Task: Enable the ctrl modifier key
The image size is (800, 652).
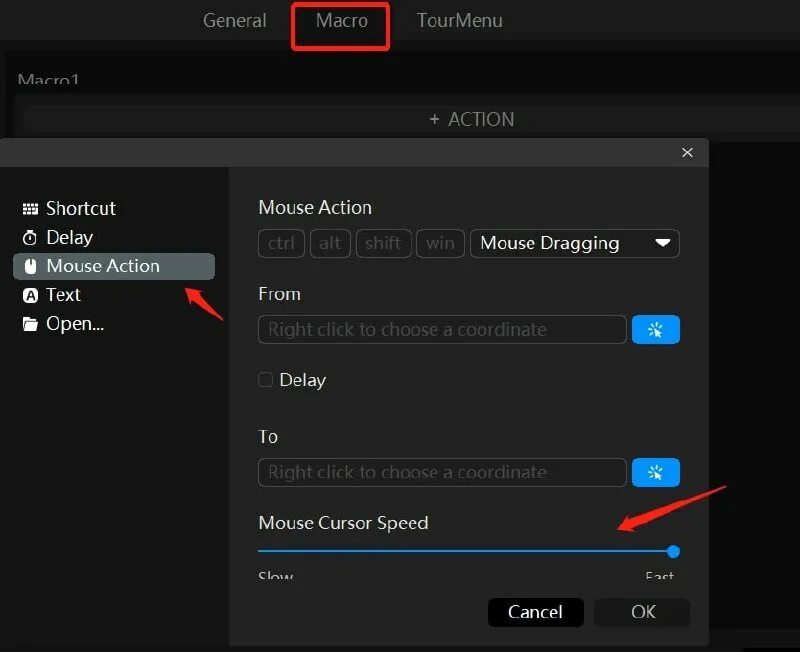Action: pyautogui.click(x=281, y=243)
